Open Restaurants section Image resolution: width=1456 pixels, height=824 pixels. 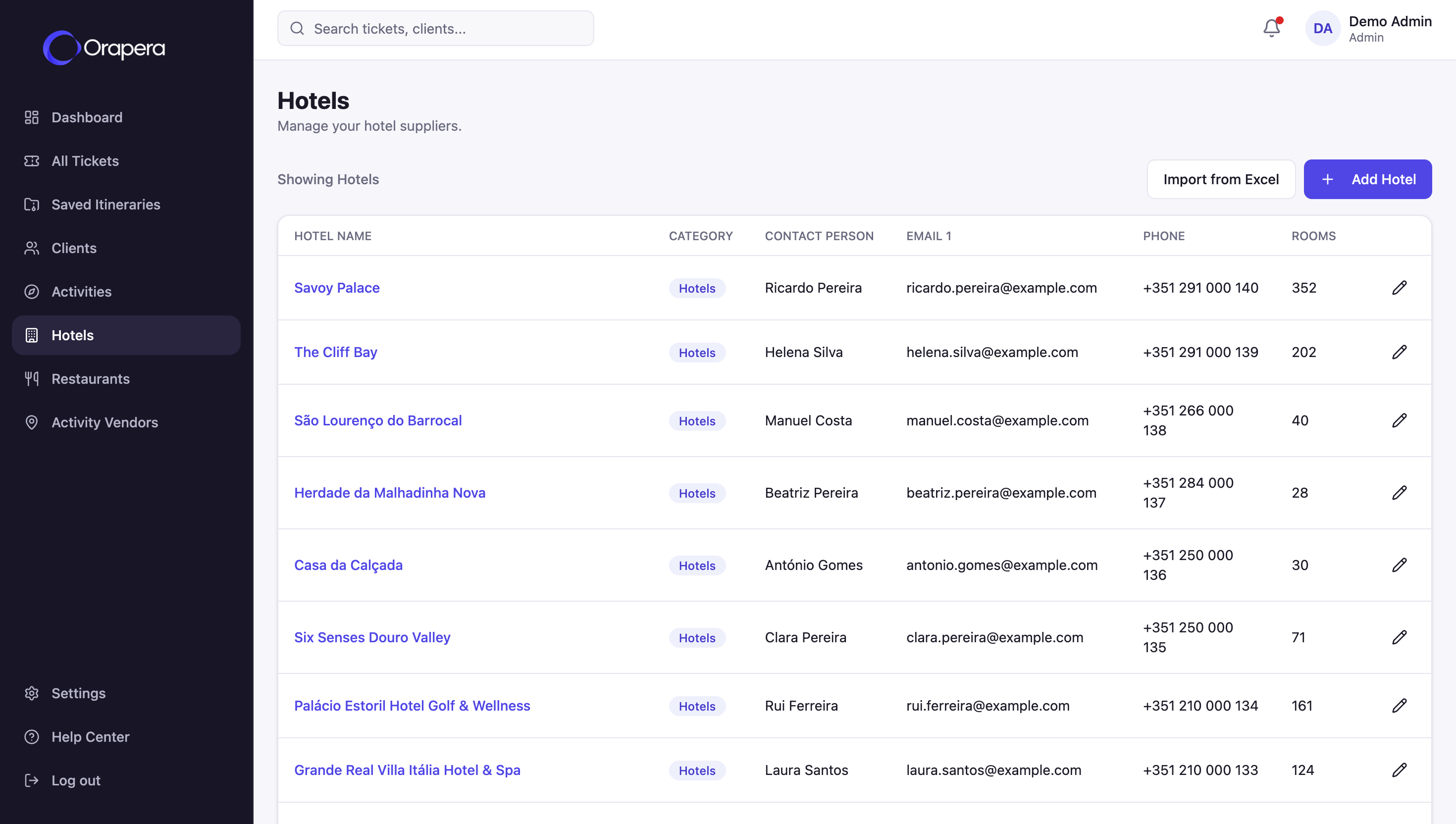point(126,379)
